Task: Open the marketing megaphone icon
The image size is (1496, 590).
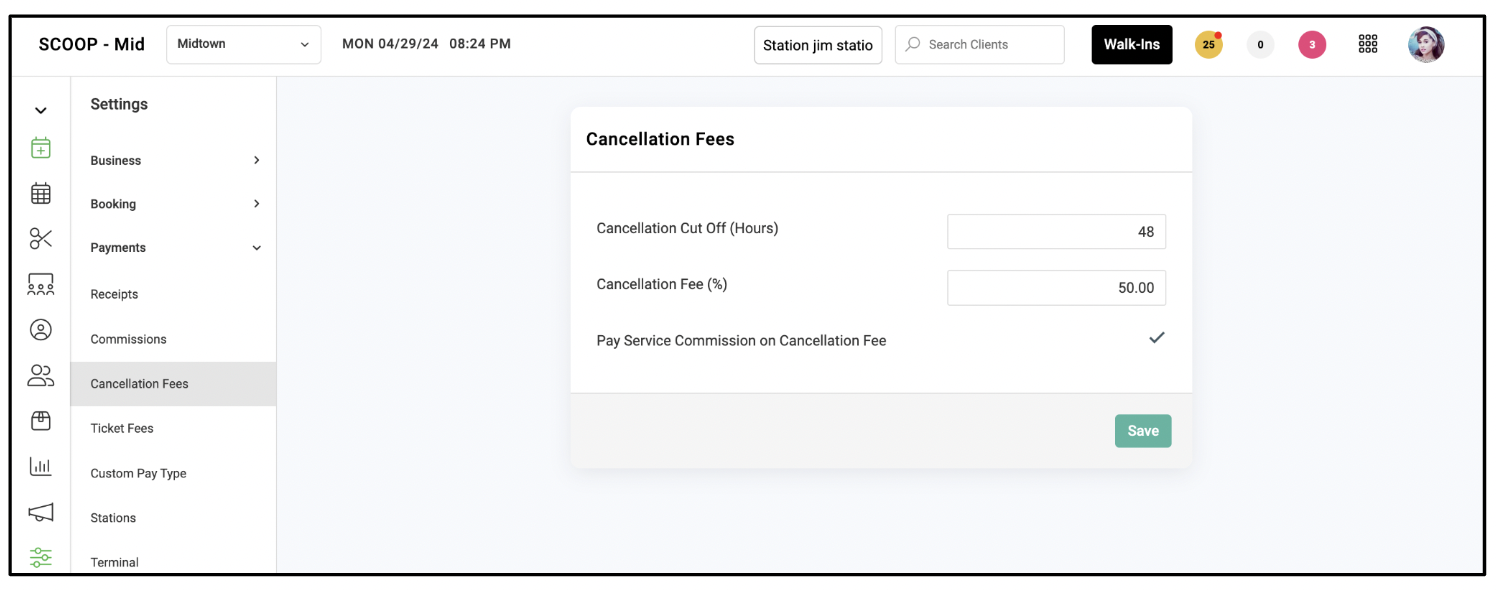Action: (x=40, y=512)
